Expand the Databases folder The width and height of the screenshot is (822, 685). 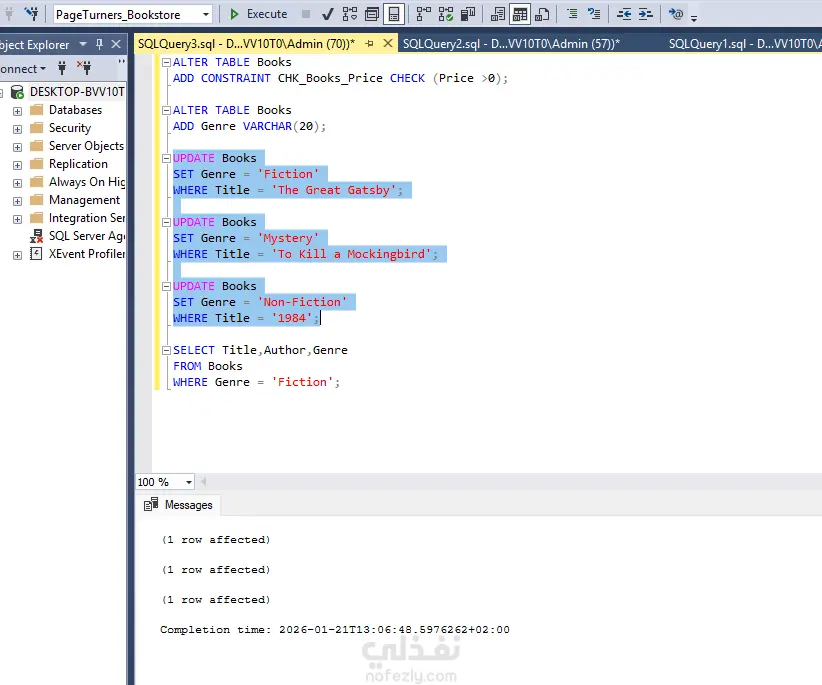tap(17, 111)
